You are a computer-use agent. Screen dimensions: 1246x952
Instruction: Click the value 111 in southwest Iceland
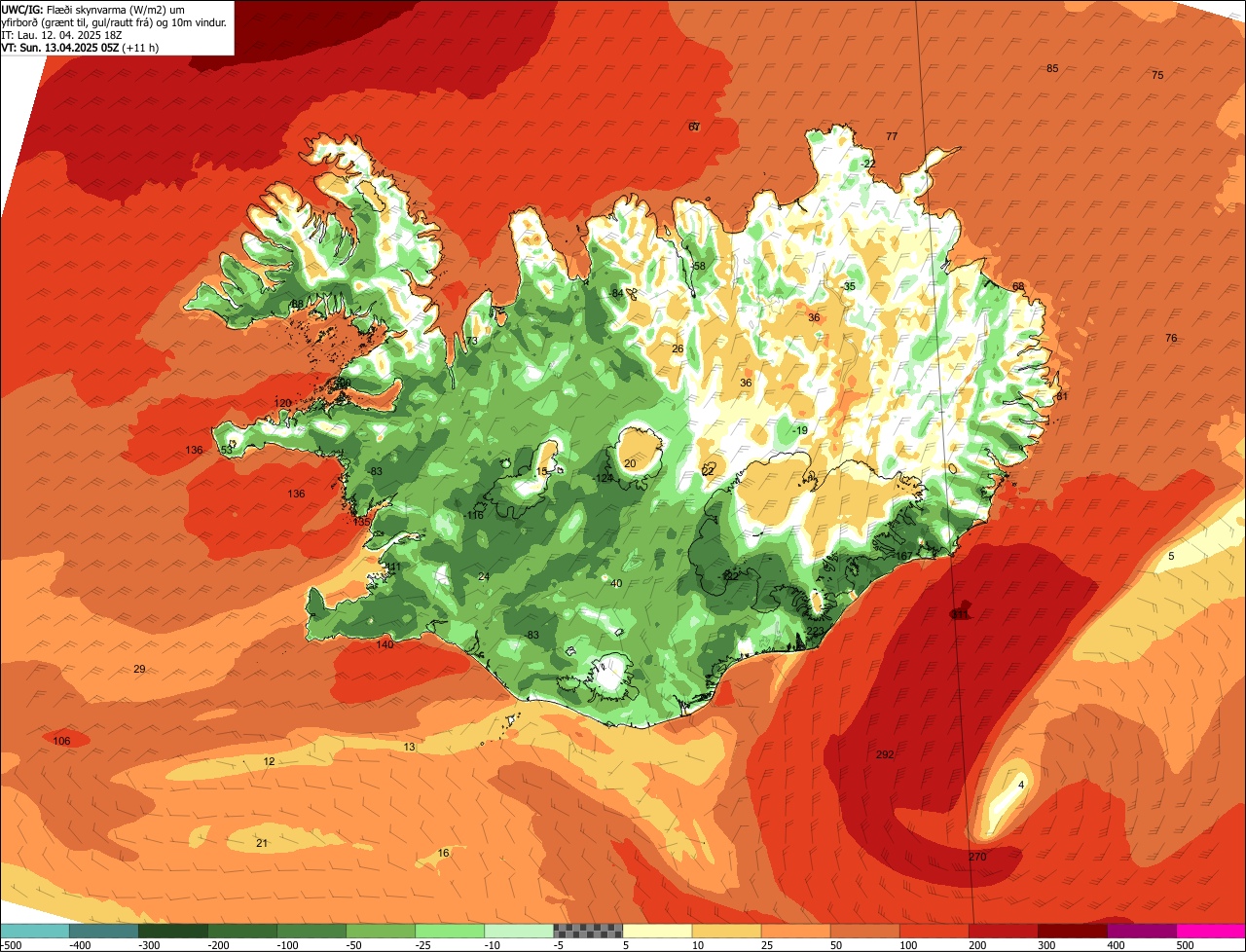[393, 567]
